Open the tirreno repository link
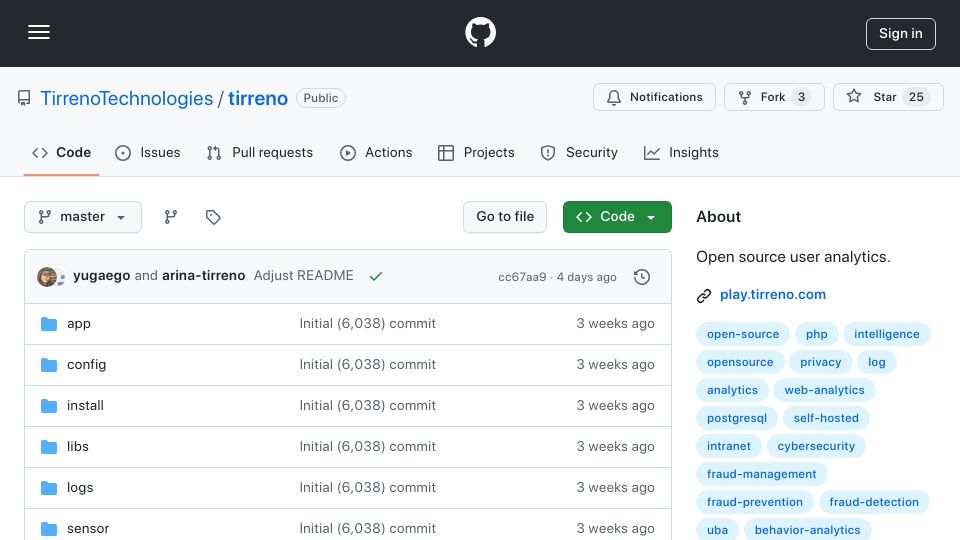960x540 pixels. [258, 98]
